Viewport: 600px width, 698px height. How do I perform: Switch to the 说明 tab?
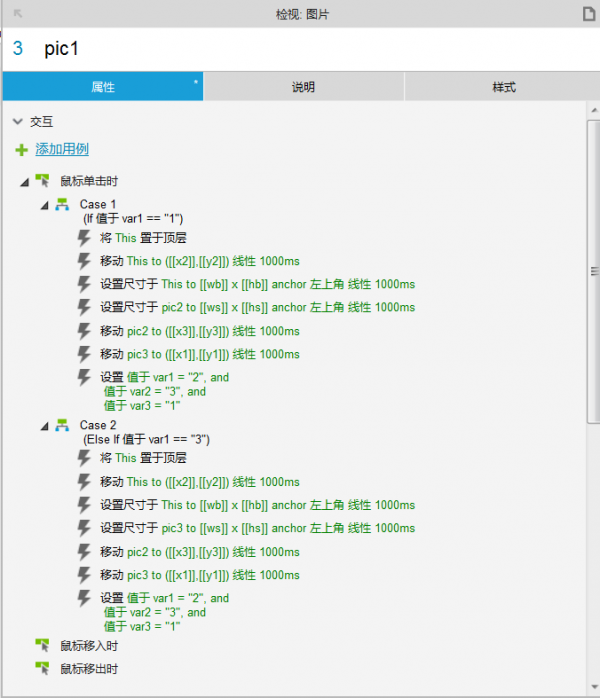pos(303,87)
